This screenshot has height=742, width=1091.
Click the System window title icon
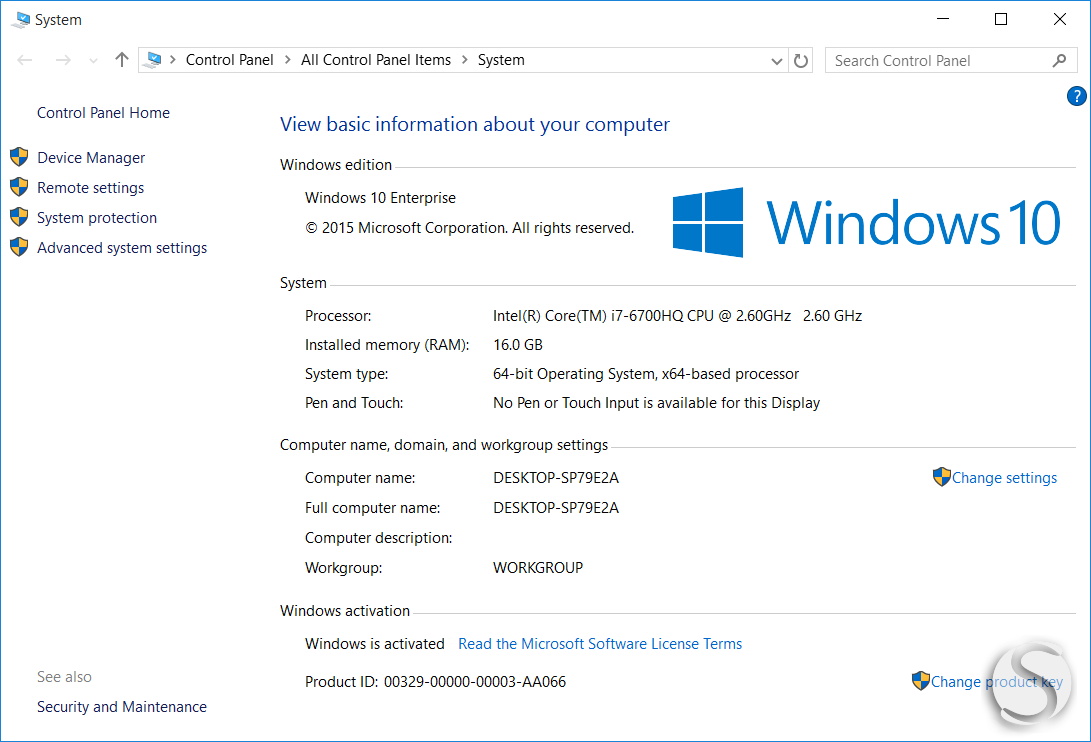tap(21, 19)
